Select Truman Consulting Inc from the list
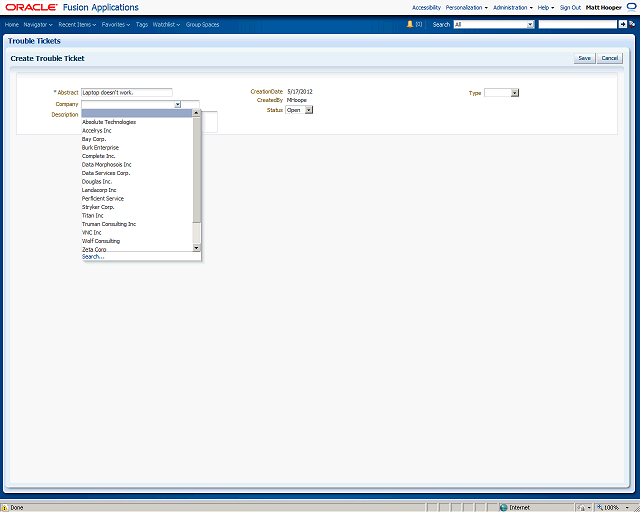This screenshot has width=640, height=512. tap(137, 224)
